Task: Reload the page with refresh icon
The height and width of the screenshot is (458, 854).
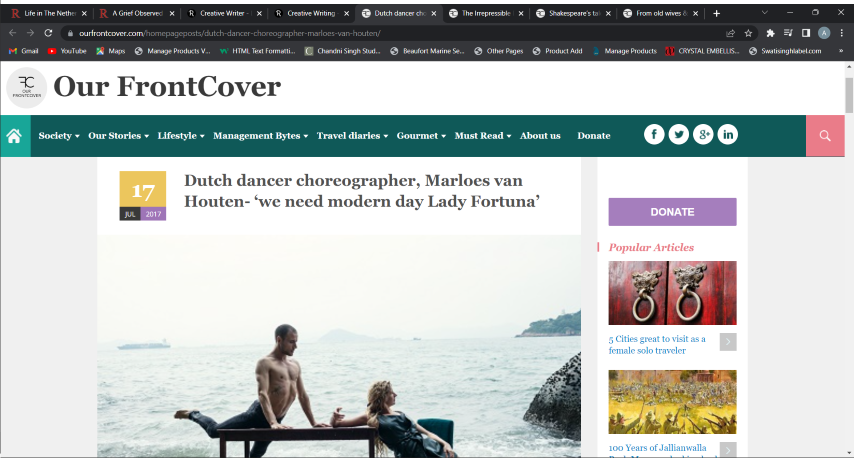Action: [48, 33]
